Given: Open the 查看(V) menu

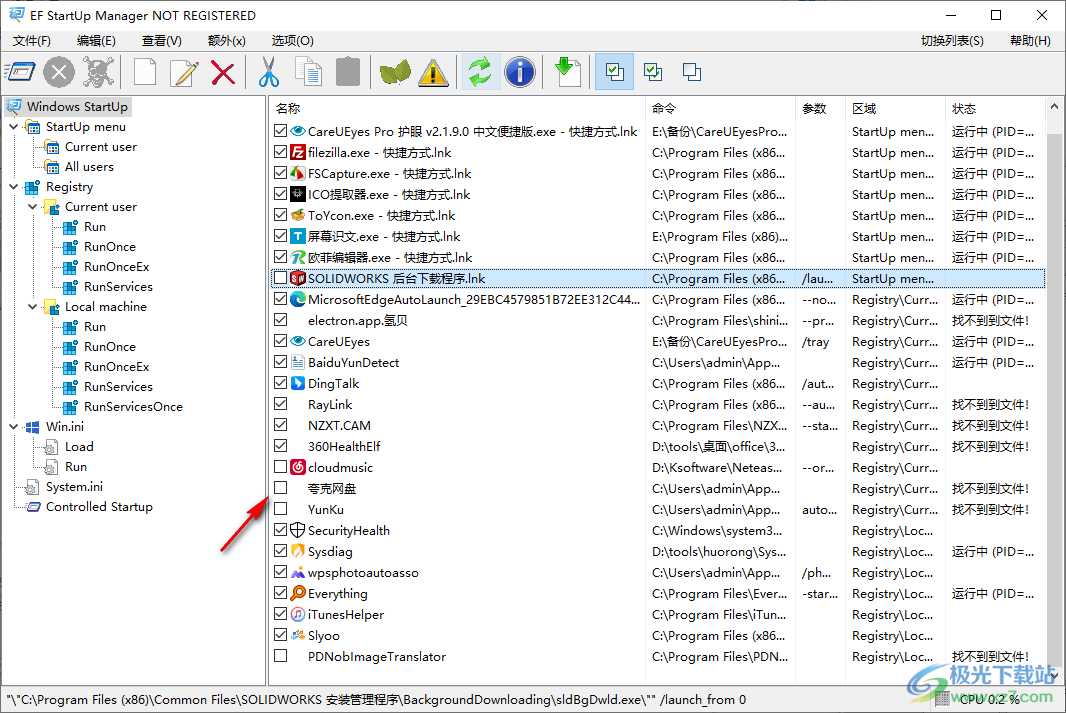Looking at the screenshot, I should pyautogui.click(x=162, y=41).
